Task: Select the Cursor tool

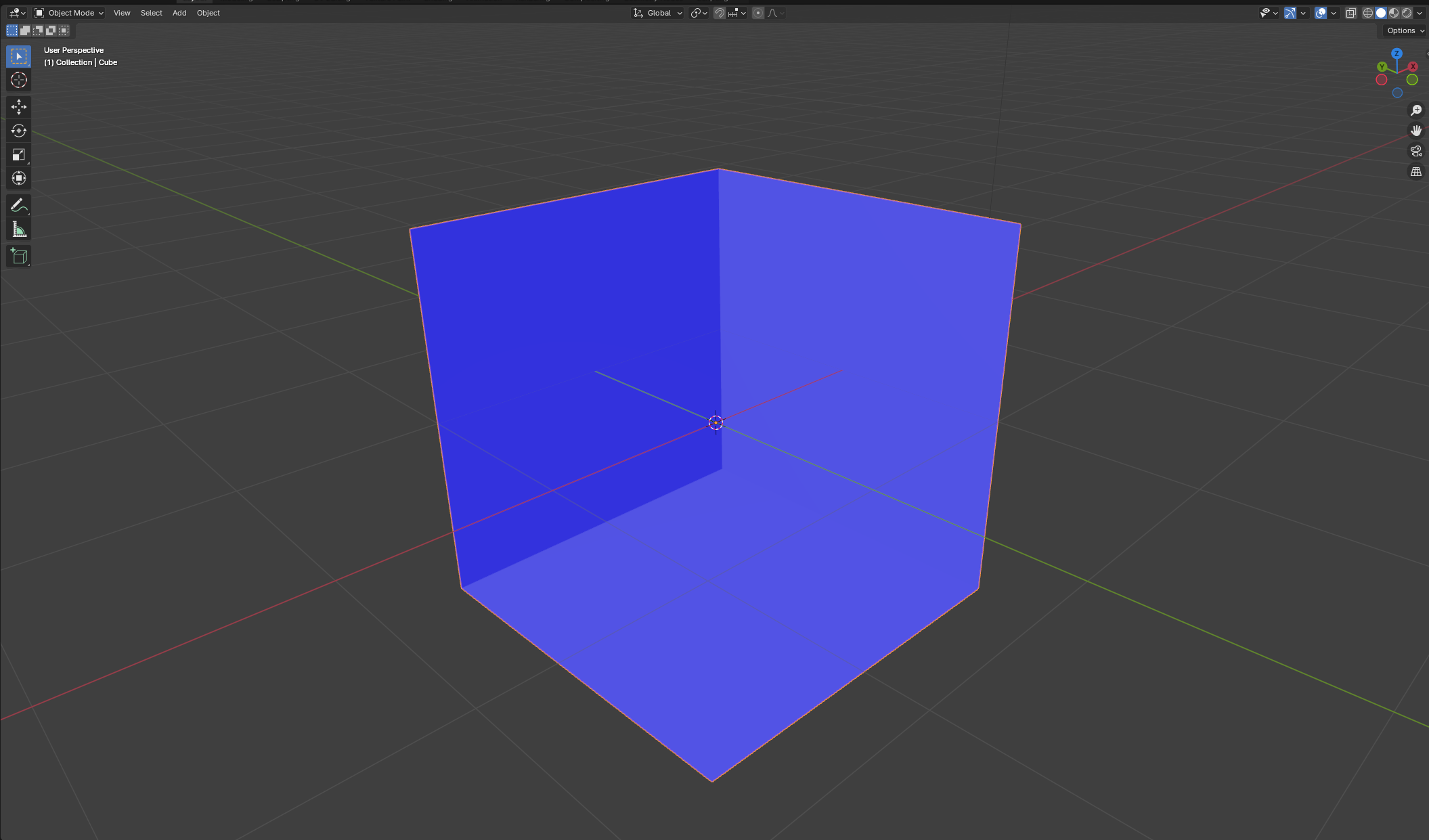Action: (x=18, y=80)
